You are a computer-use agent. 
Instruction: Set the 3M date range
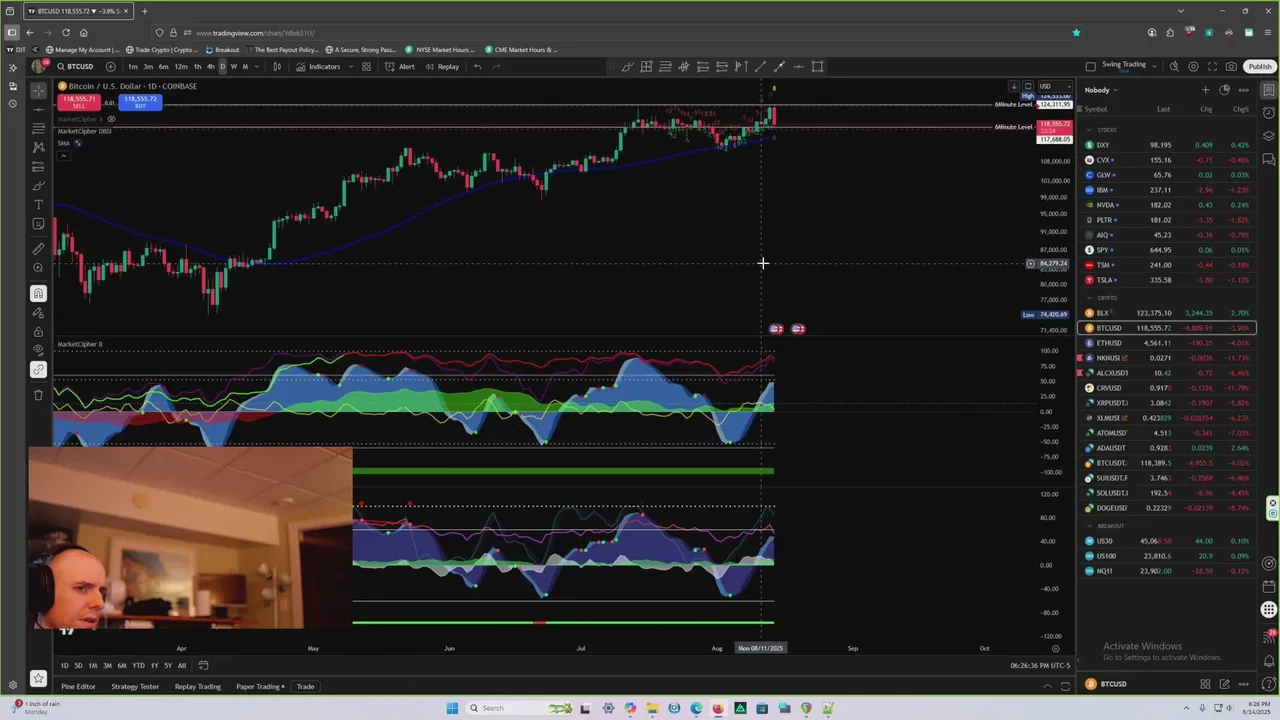click(107, 666)
